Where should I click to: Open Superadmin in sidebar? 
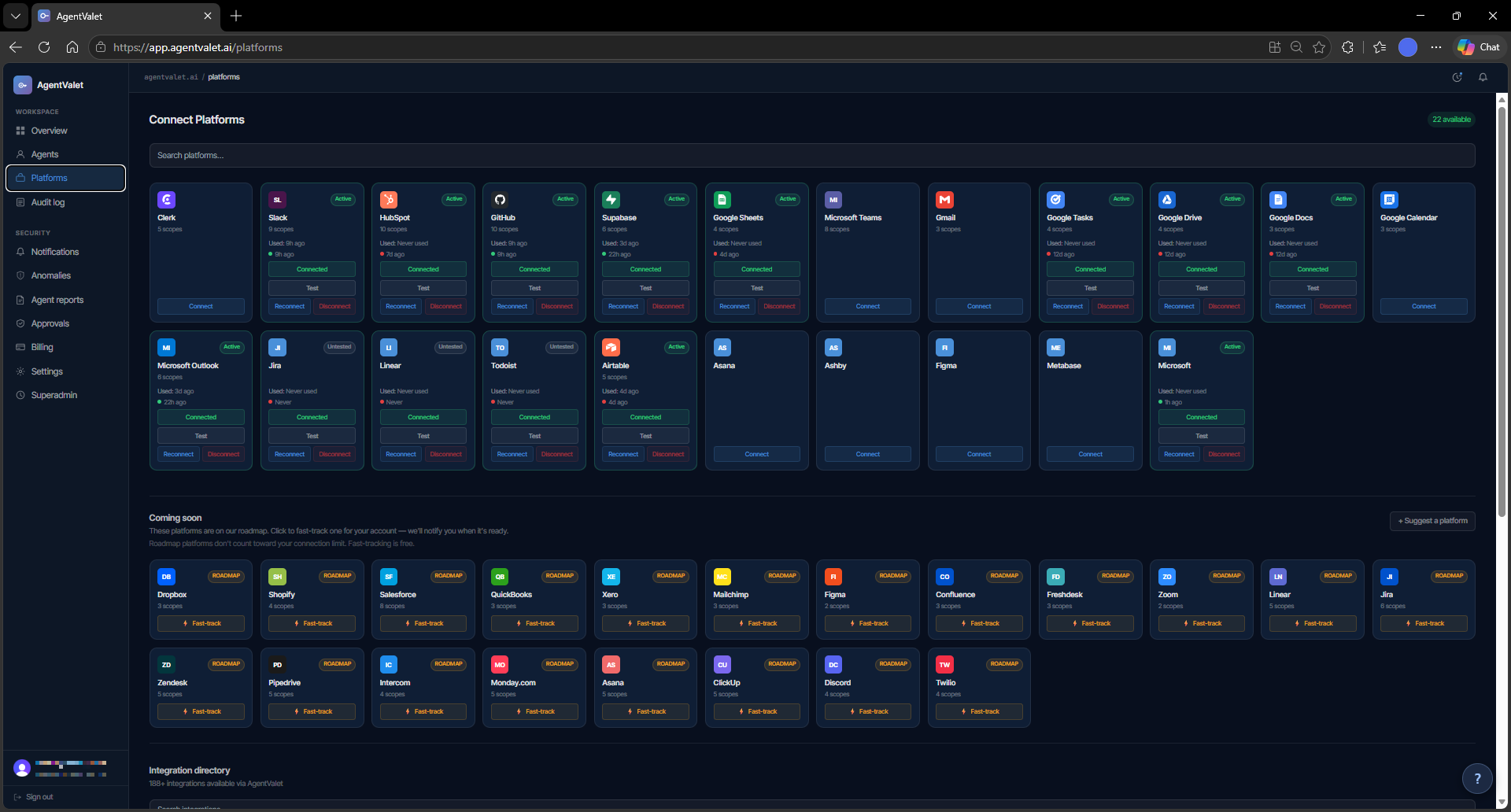[66, 395]
